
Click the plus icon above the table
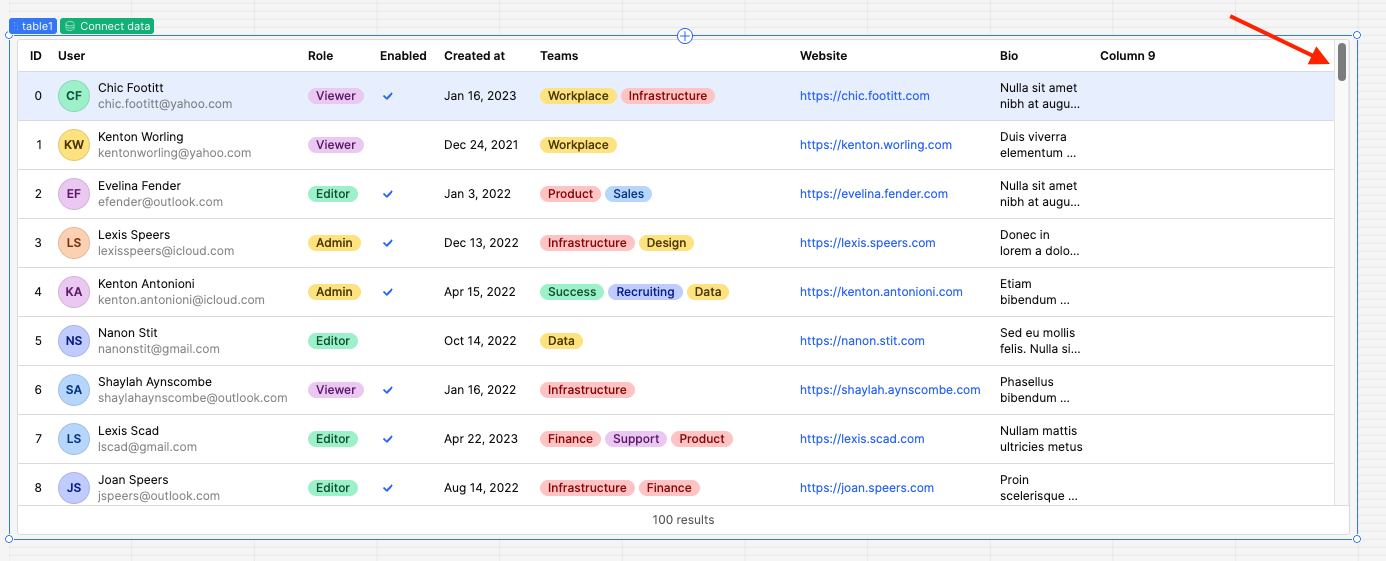click(685, 36)
